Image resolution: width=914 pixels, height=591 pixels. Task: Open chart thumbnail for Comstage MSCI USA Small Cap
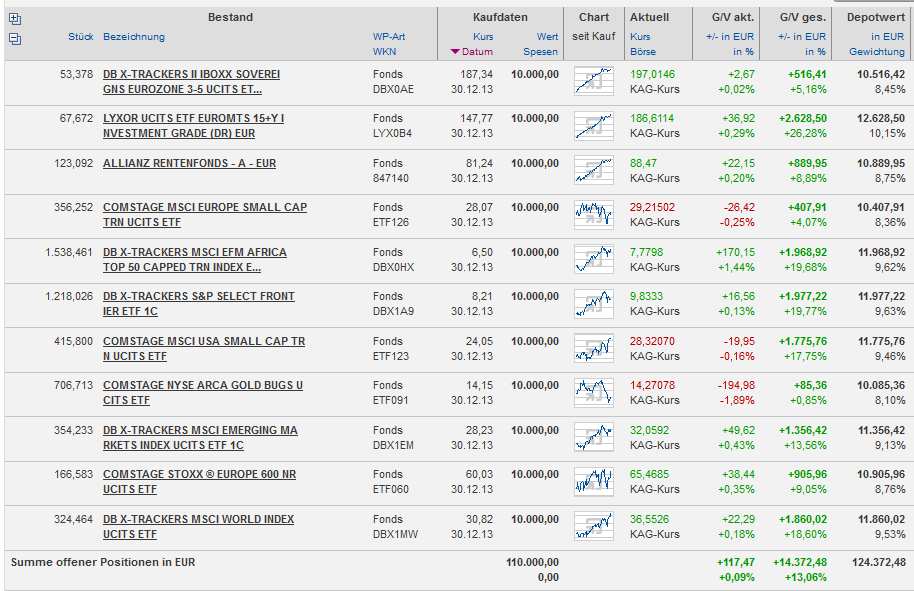click(x=593, y=348)
